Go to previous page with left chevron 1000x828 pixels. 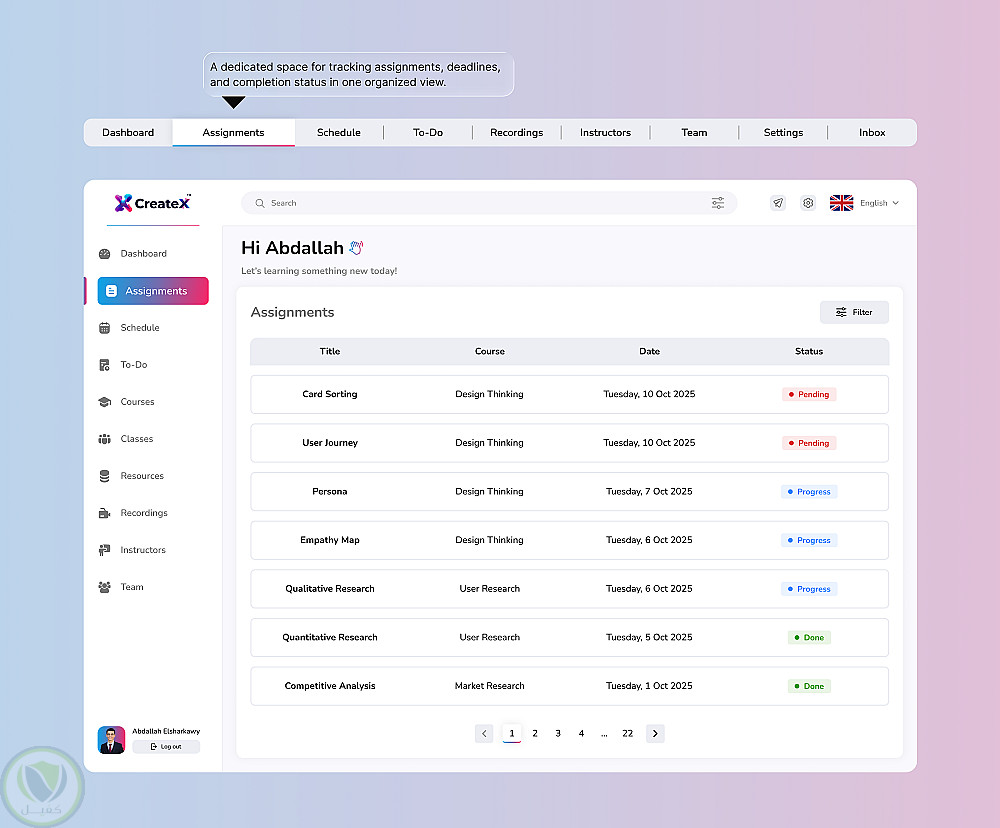[484, 734]
